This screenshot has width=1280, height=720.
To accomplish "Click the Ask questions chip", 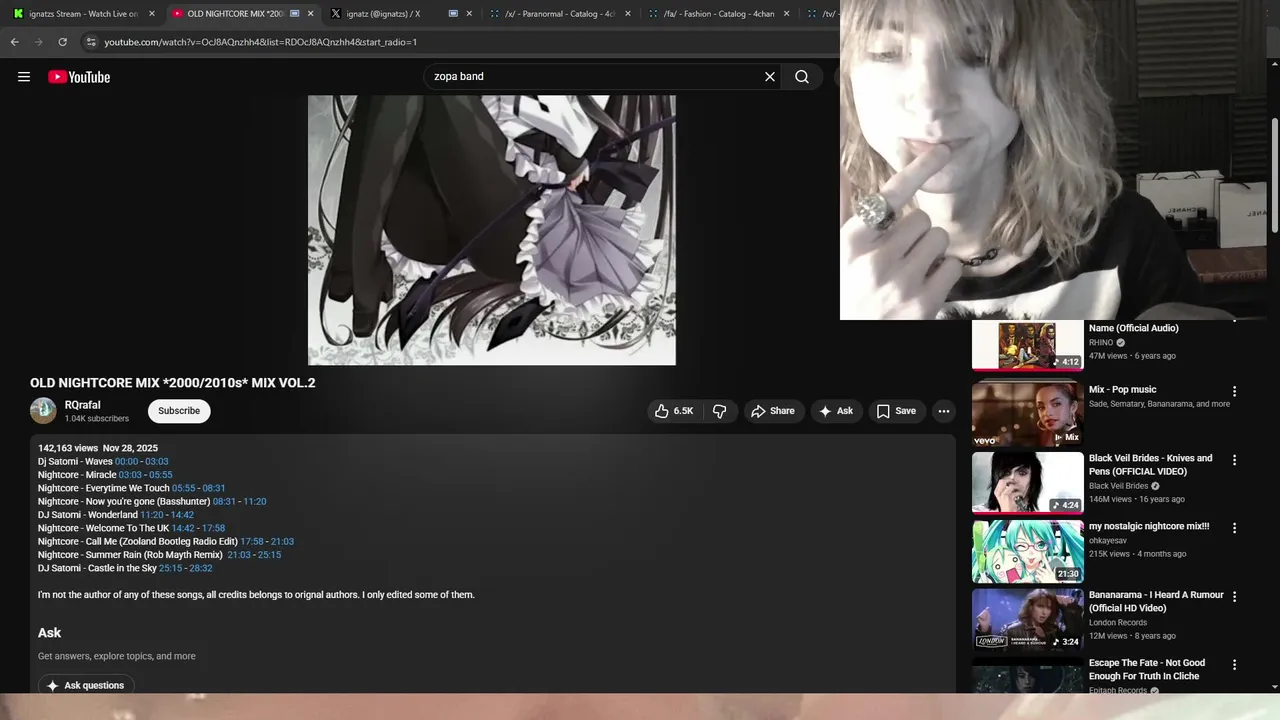I will tap(86, 685).
